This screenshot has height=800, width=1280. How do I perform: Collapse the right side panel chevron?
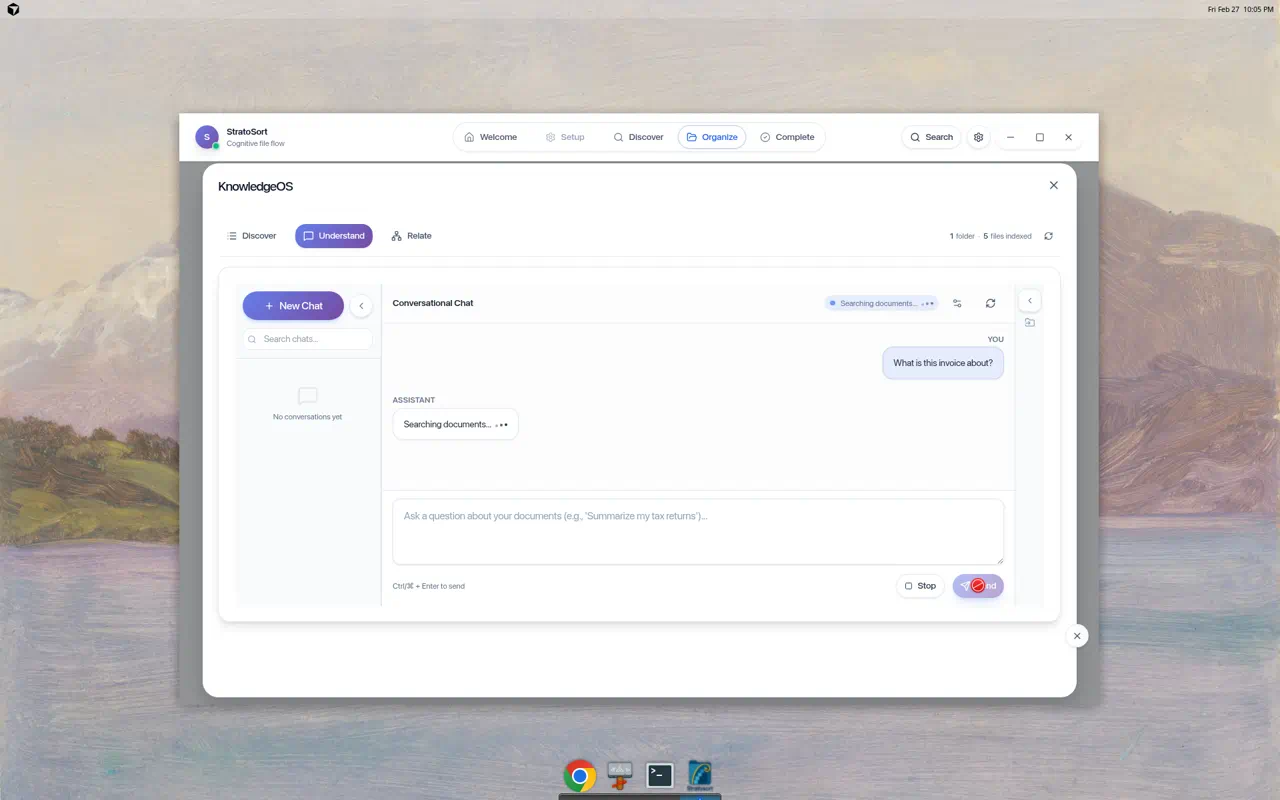[x=1029, y=300]
